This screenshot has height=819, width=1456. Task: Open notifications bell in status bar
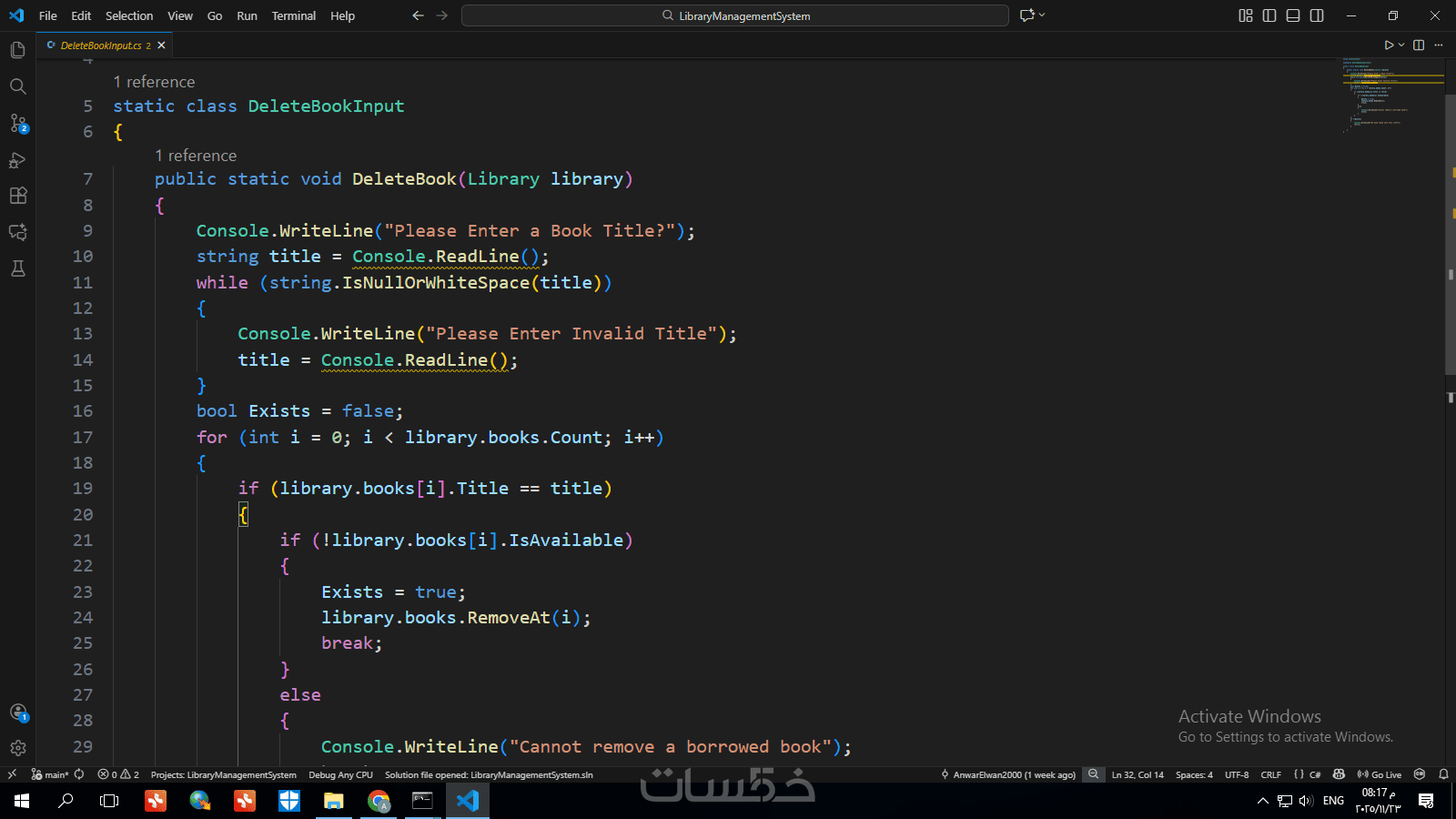(x=1443, y=774)
